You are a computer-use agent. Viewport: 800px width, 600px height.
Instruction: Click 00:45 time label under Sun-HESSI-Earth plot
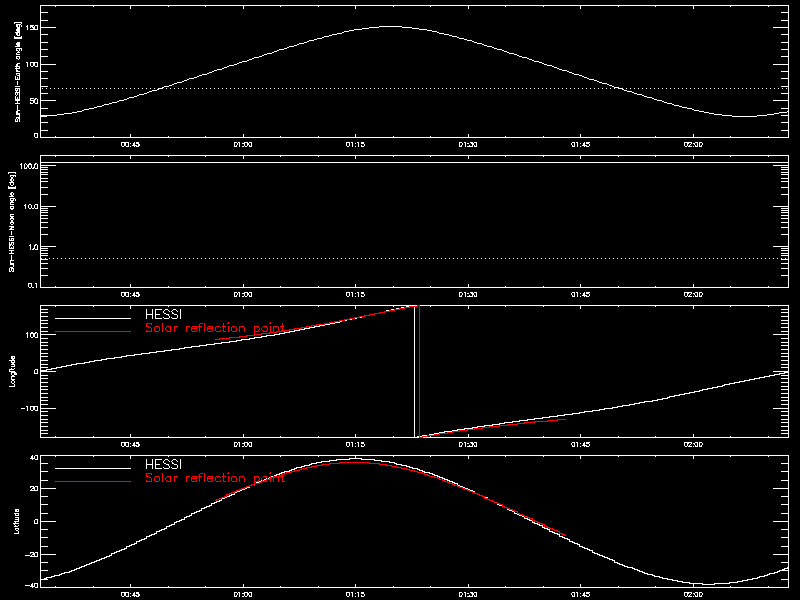130,145
